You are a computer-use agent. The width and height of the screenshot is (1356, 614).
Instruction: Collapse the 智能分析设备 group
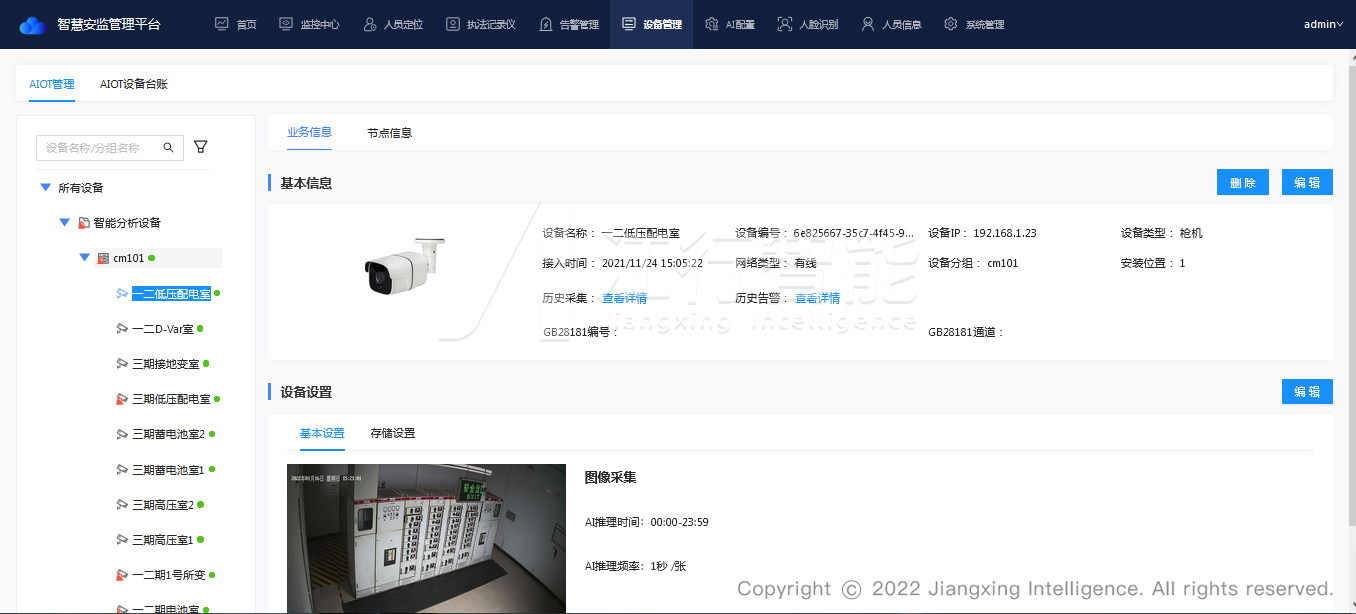[x=65, y=223]
